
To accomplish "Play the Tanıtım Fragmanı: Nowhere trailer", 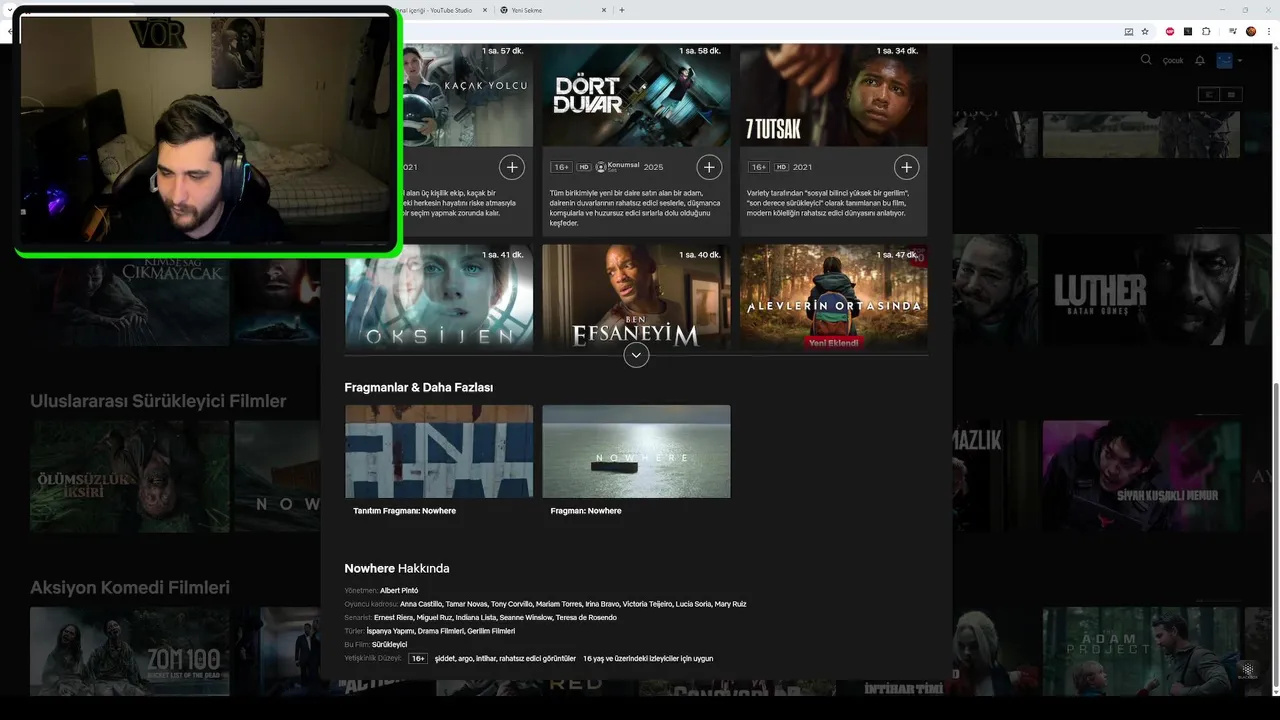I will tap(439, 451).
